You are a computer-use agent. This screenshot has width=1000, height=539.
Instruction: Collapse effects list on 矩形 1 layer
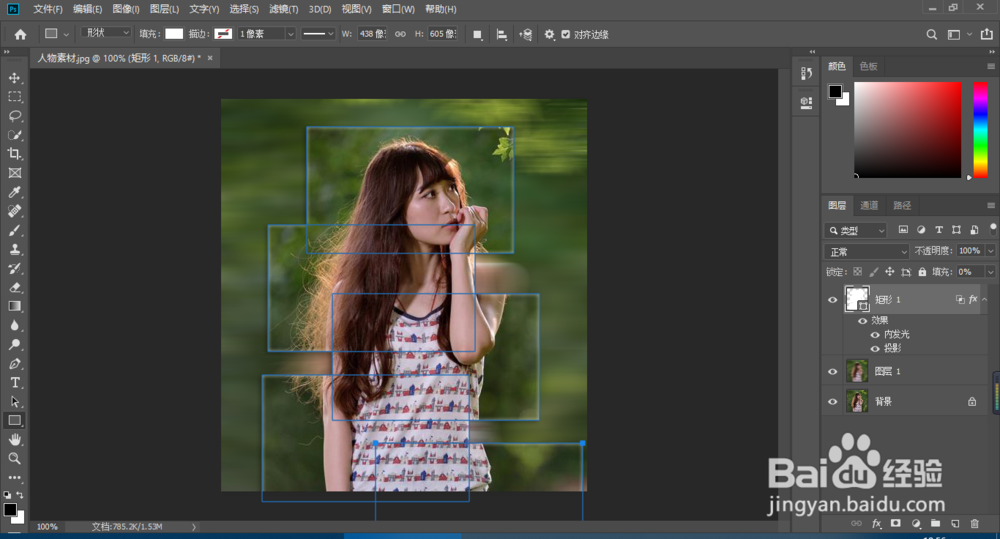985,300
